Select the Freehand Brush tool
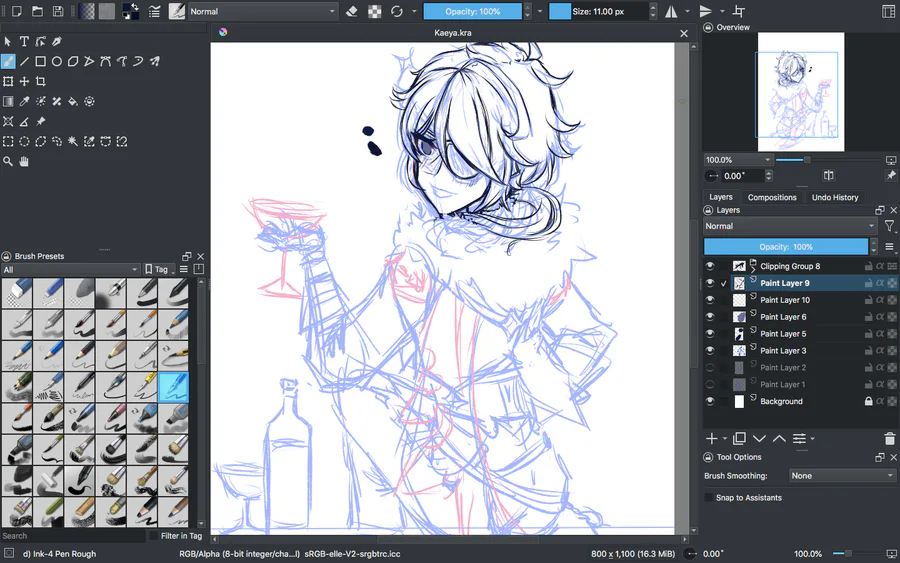Screen dimensions: 900x563 coord(8,61)
